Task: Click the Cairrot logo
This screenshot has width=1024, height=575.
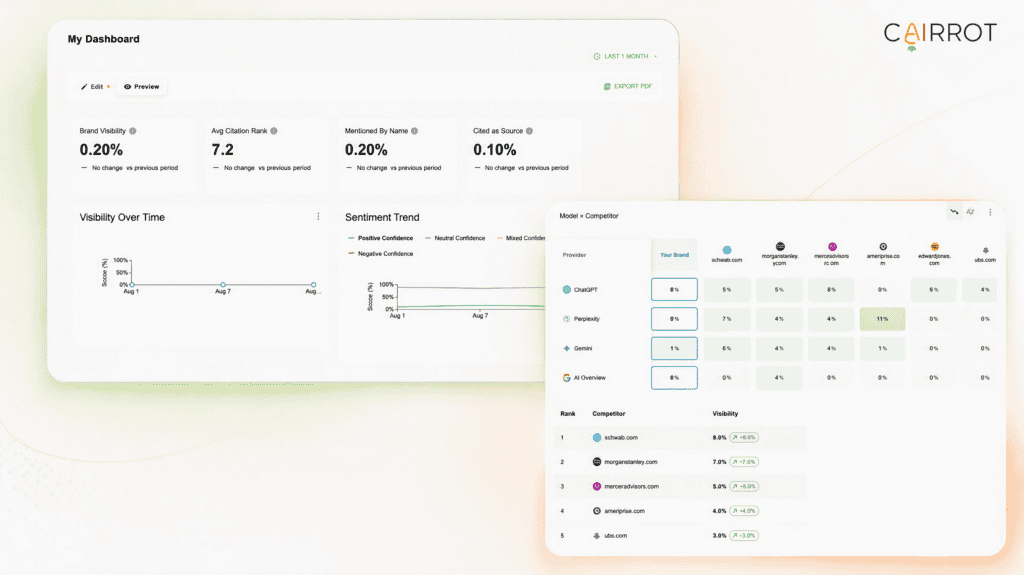Action: 940,35
